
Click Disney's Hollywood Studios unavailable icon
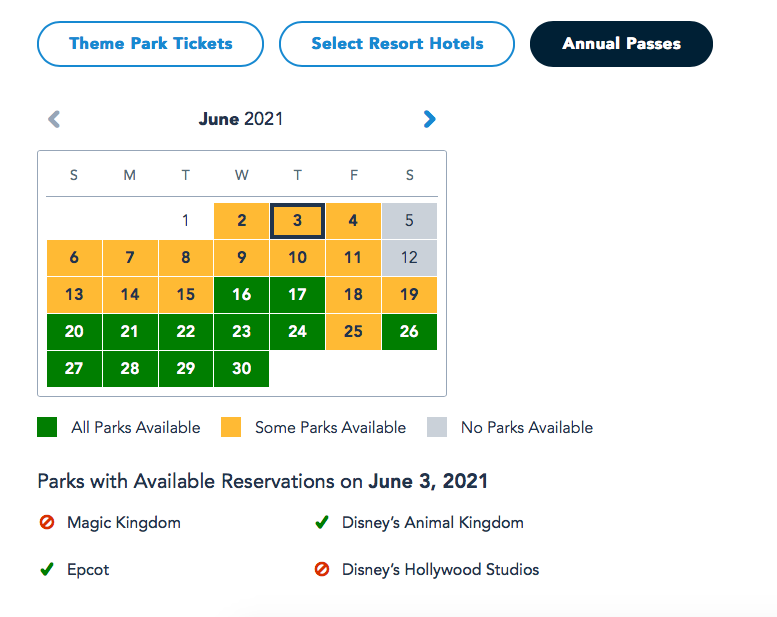(x=322, y=570)
